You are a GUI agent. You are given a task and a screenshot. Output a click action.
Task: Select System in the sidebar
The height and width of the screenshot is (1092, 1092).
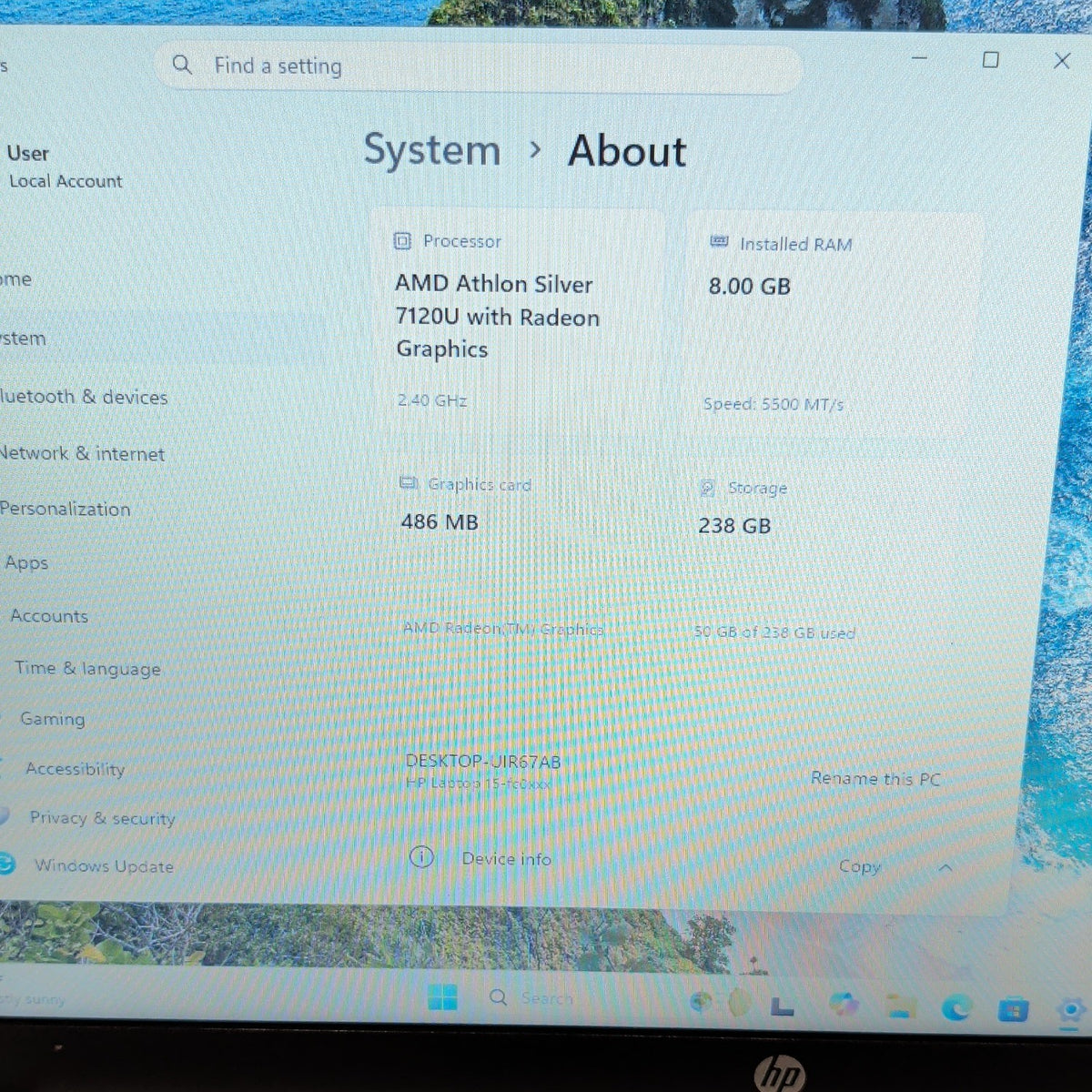coord(22,339)
